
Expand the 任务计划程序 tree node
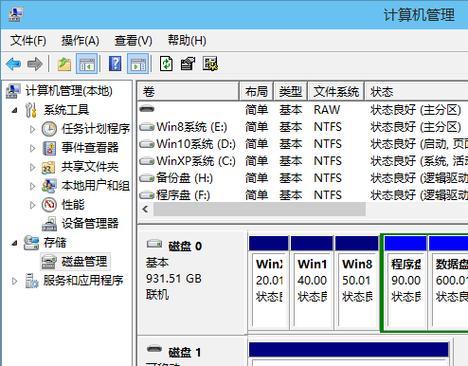click(x=32, y=129)
